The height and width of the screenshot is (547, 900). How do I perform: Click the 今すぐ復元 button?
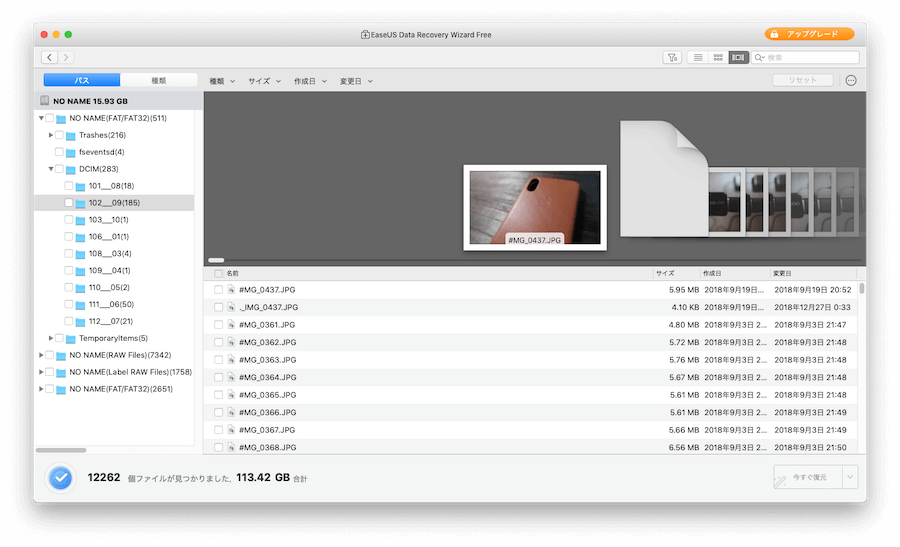pos(808,477)
